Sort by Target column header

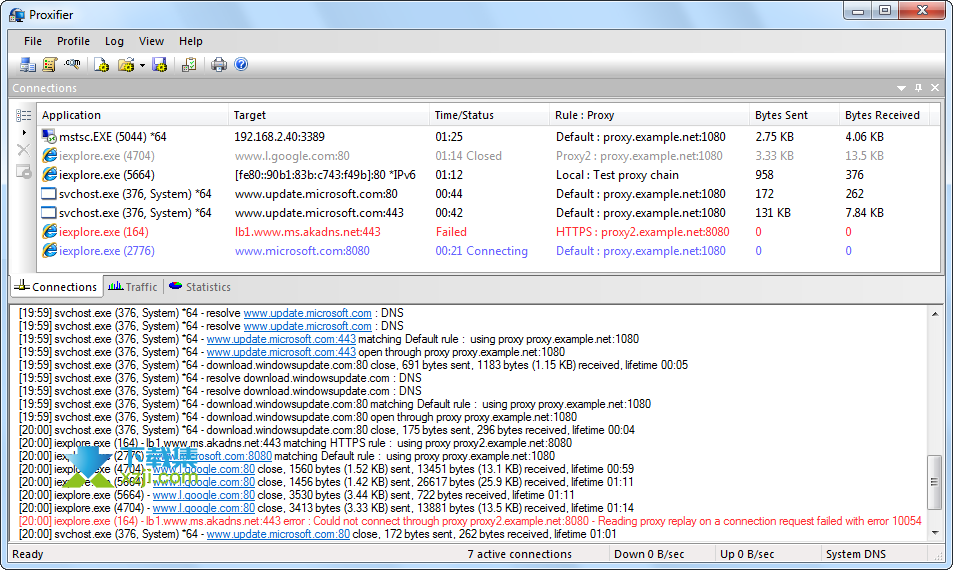[329, 115]
